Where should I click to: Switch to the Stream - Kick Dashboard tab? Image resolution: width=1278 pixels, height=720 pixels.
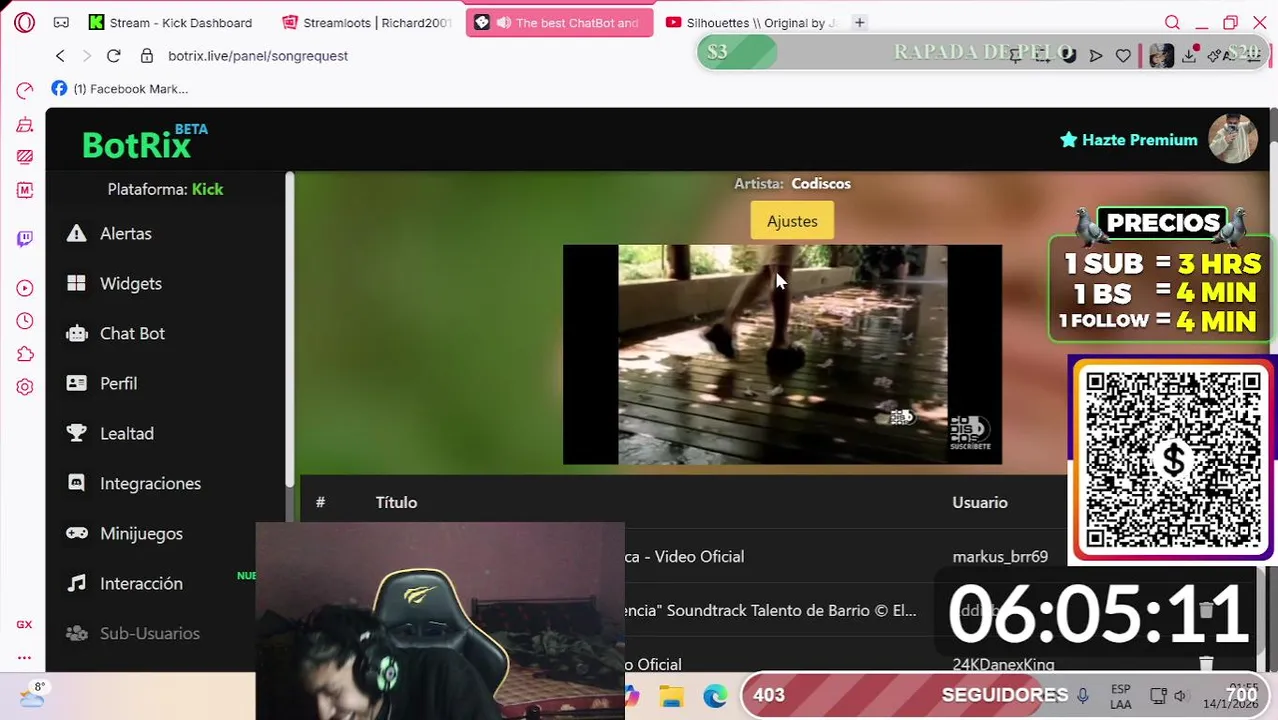[x=170, y=22]
